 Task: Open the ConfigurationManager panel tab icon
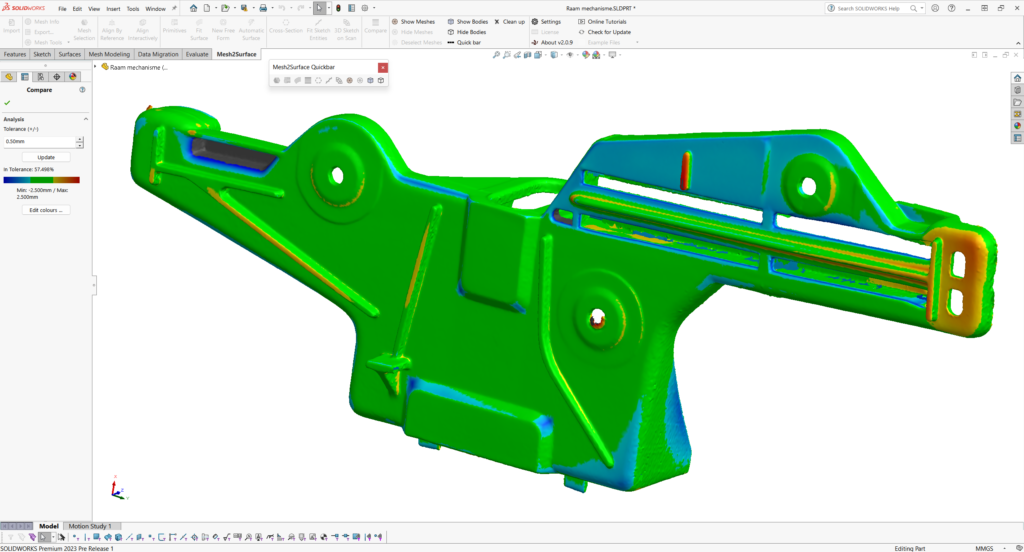click(41, 76)
